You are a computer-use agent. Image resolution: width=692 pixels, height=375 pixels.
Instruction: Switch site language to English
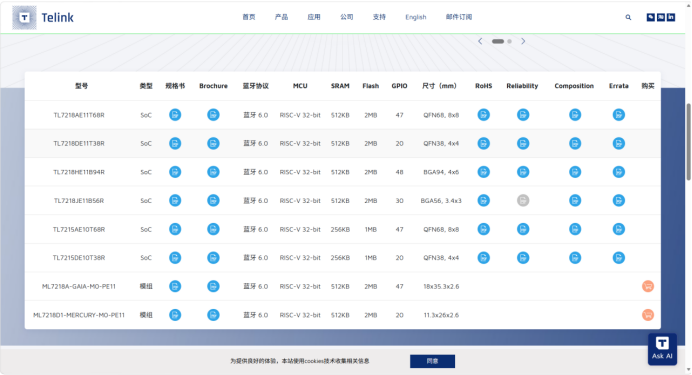[x=416, y=17]
